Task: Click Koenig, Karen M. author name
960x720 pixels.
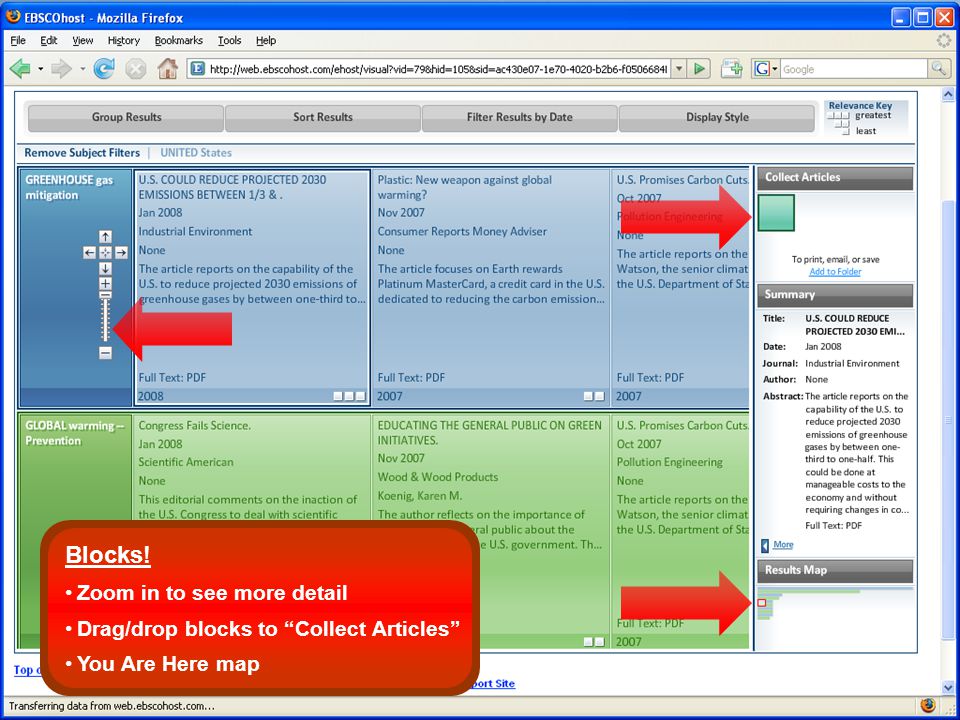Action: coord(420,496)
